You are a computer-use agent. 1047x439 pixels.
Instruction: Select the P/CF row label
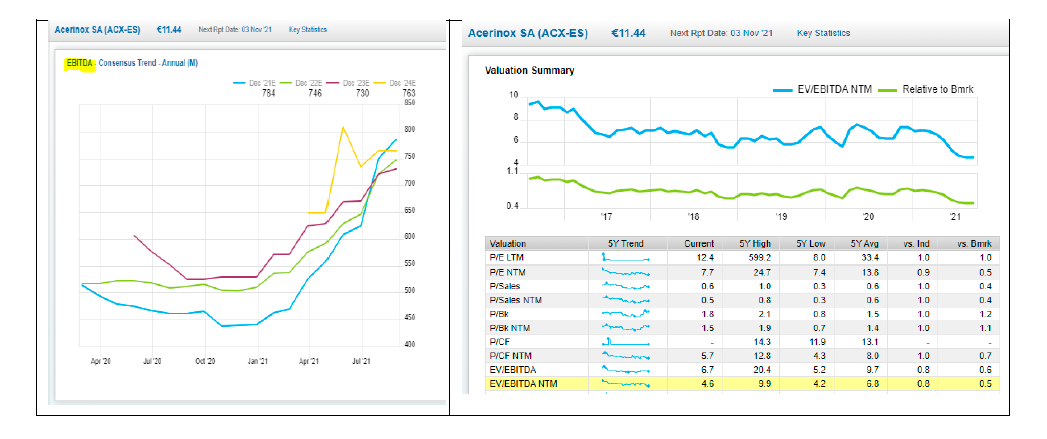[x=498, y=341]
